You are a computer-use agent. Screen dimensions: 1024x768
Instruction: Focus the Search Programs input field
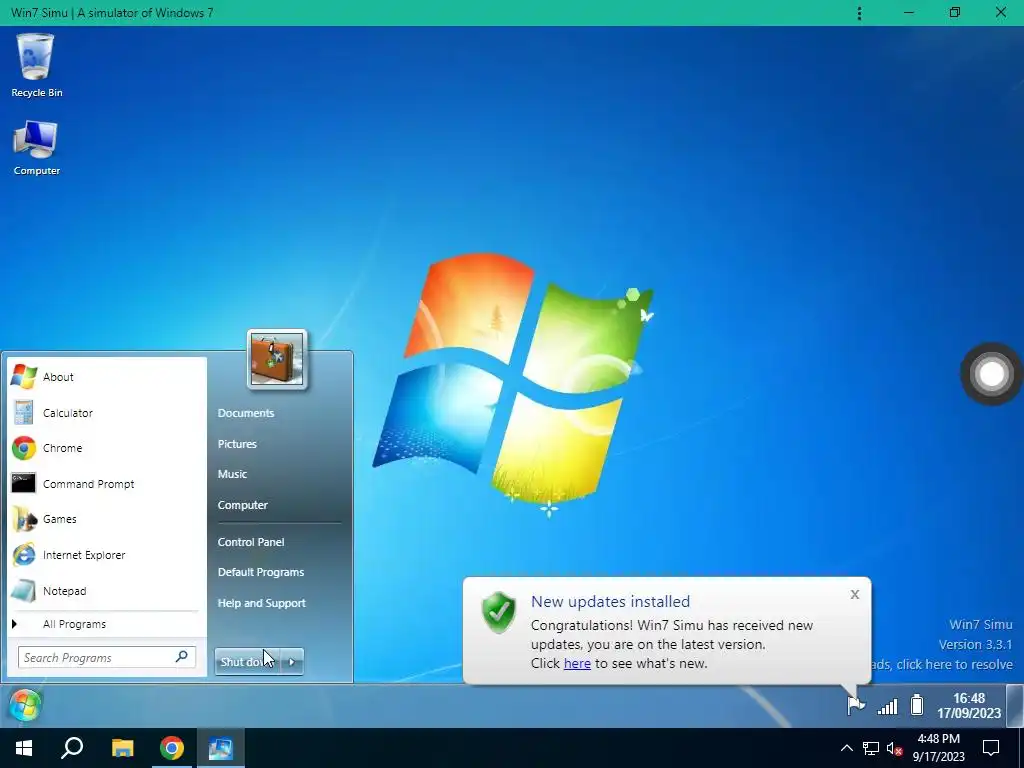coord(106,658)
